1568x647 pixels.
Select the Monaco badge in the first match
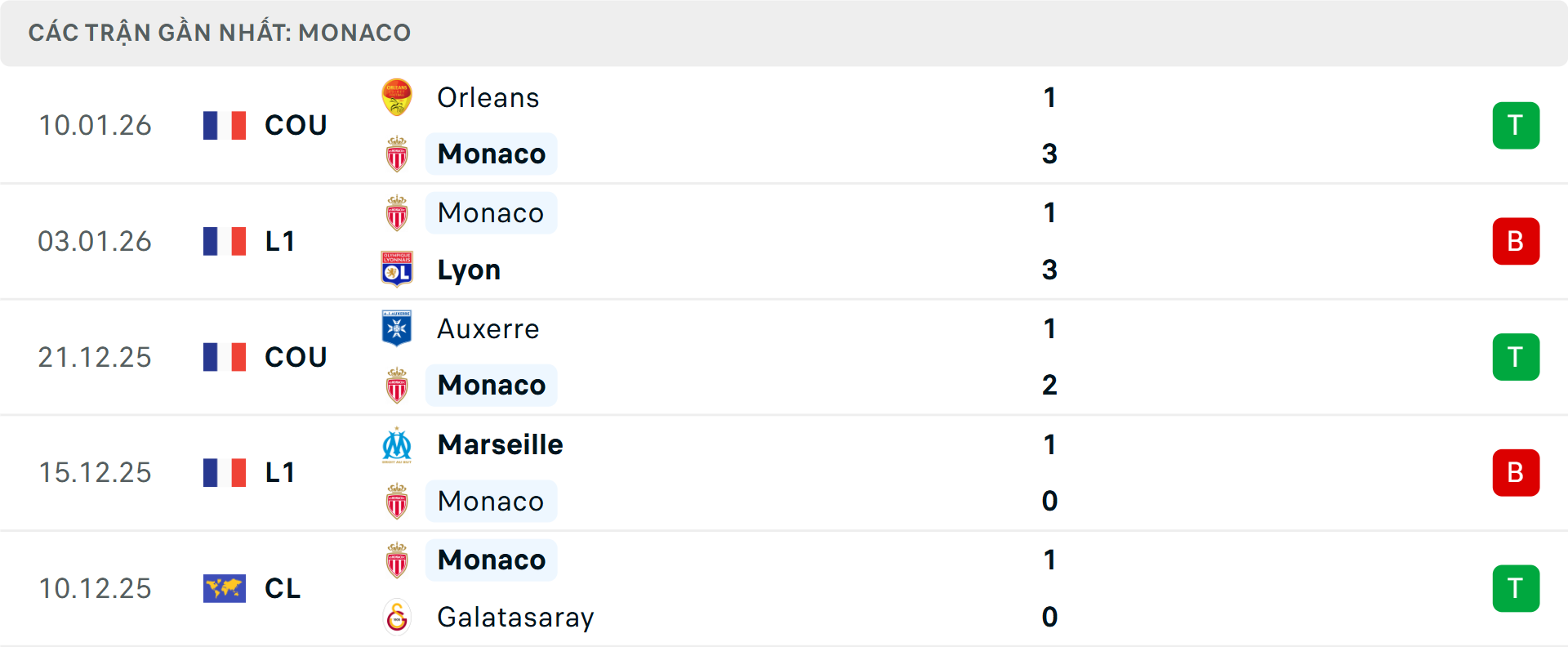coord(397,154)
